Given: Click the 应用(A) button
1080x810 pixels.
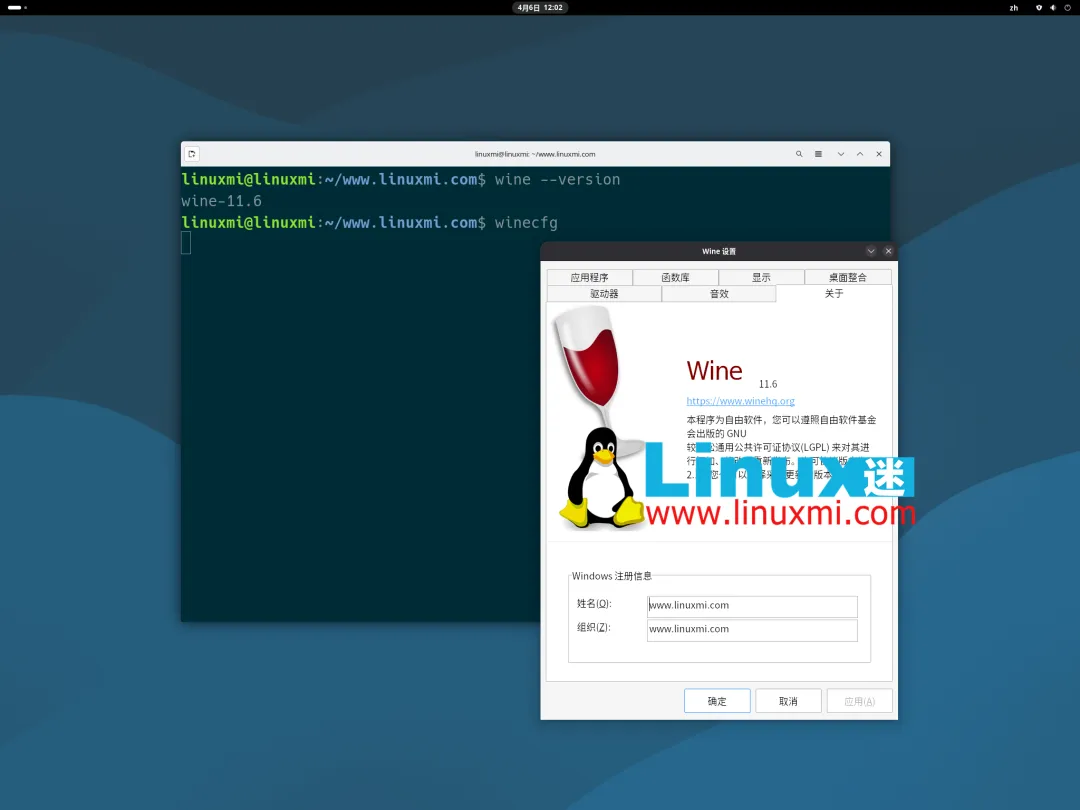Looking at the screenshot, I should click(x=860, y=701).
